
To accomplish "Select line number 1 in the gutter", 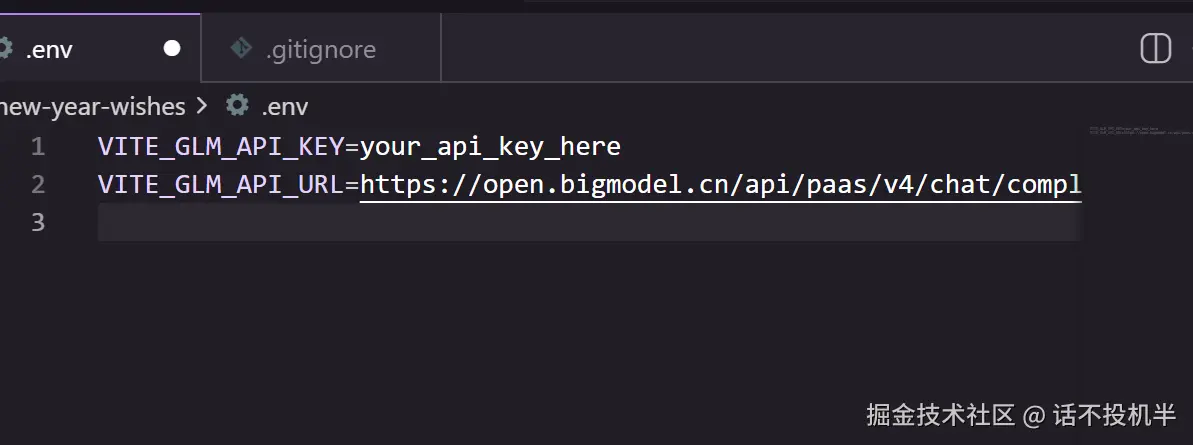I will (x=38, y=146).
